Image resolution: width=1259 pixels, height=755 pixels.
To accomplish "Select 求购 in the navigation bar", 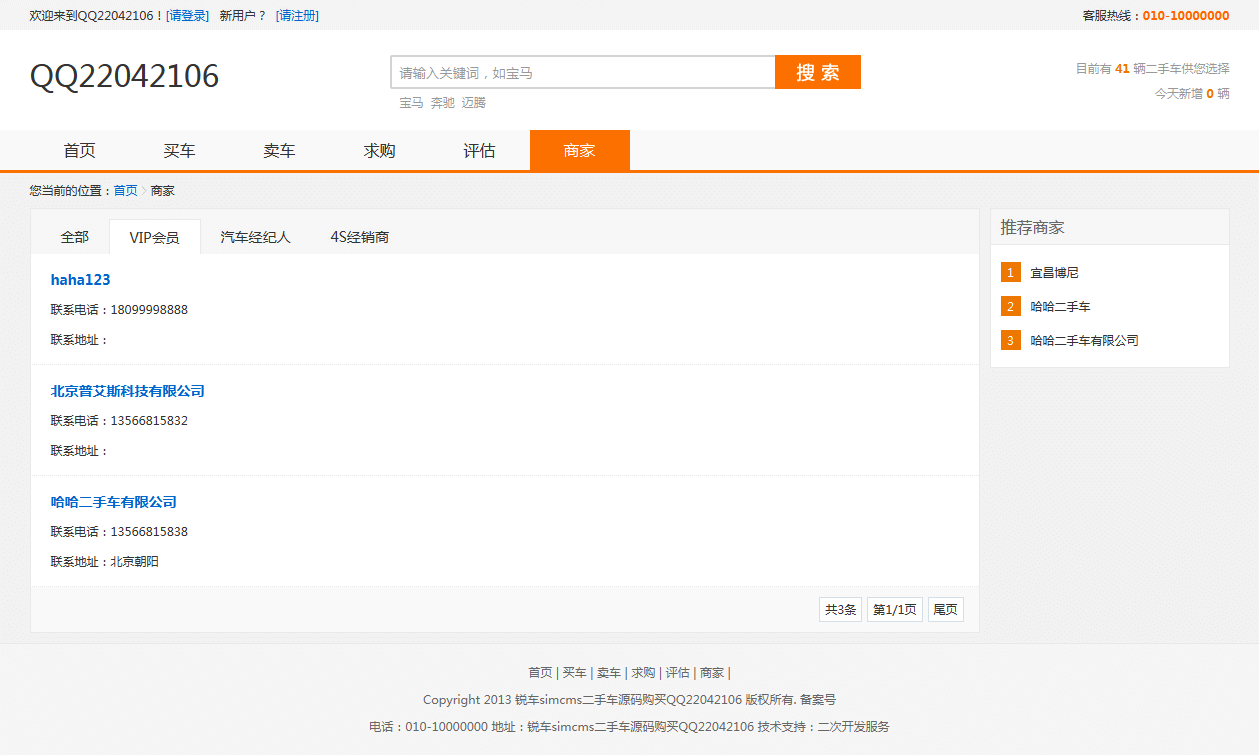I will click(380, 151).
